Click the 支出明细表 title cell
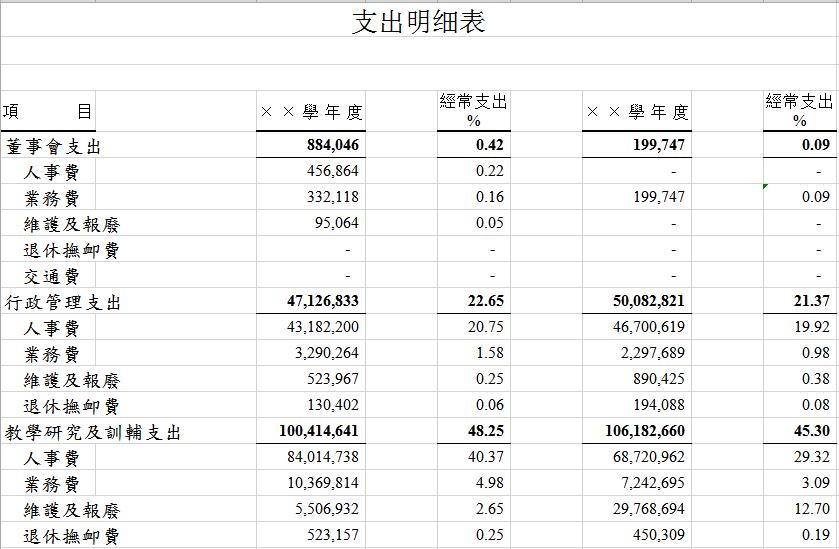Image resolution: width=839 pixels, height=549 pixels. pyautogui.click(x=419, y=22)
